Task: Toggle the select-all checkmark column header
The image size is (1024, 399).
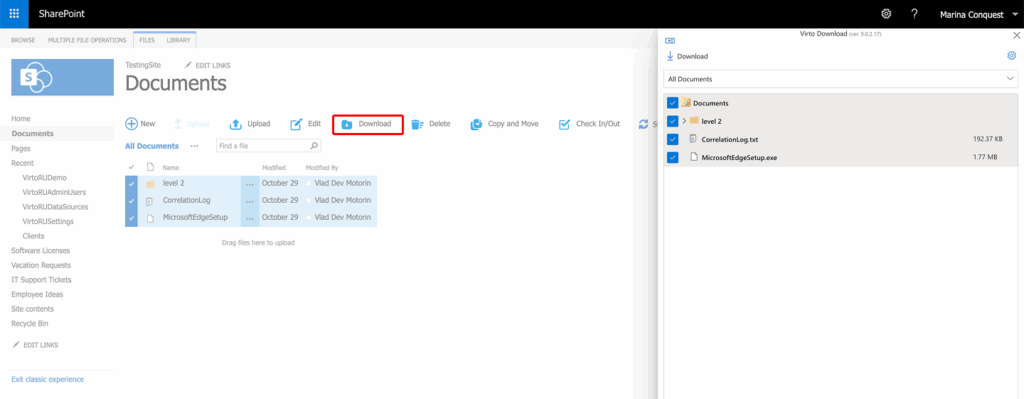Action: tap(131, 168)
